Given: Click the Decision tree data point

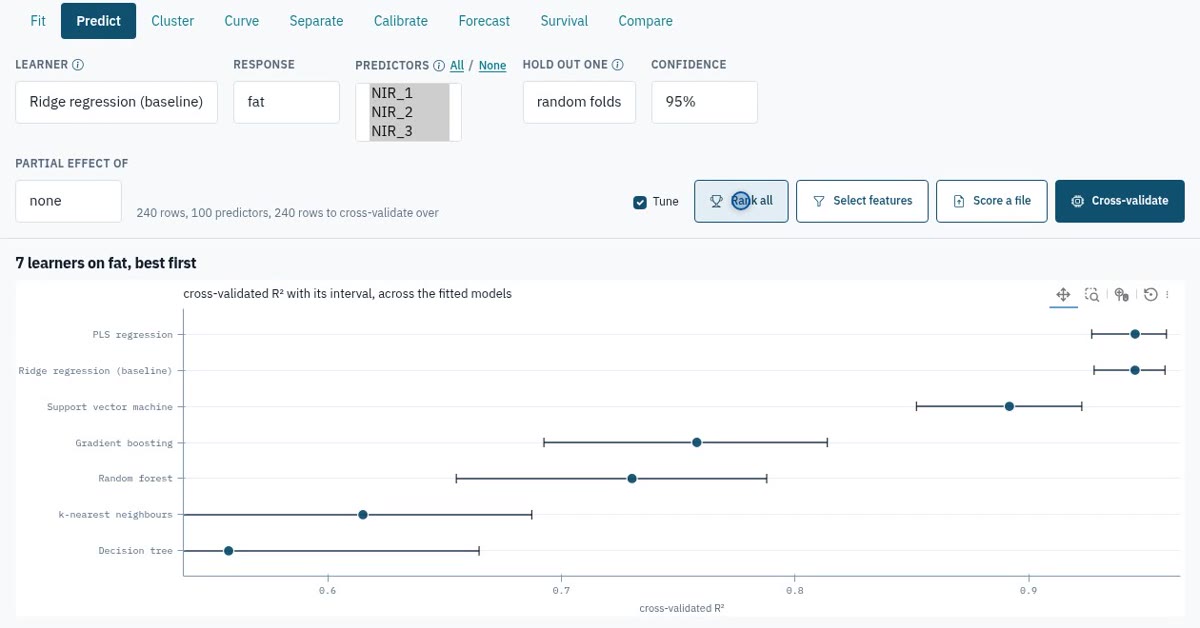Looking at the screenshot, I should point(228,551).
